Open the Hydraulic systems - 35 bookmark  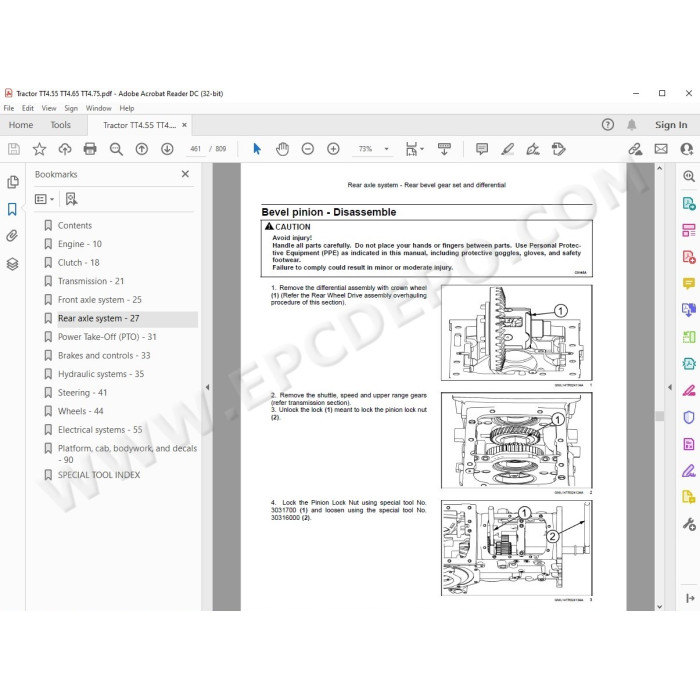(x=101, y=374)
